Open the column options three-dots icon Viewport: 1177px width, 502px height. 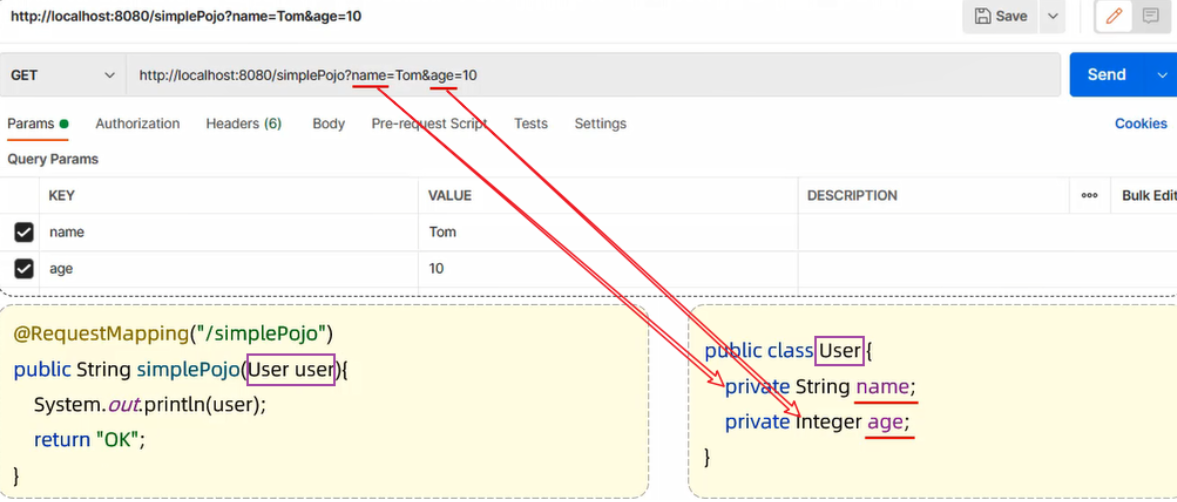pyautogui.click(x=1089, y=195)
